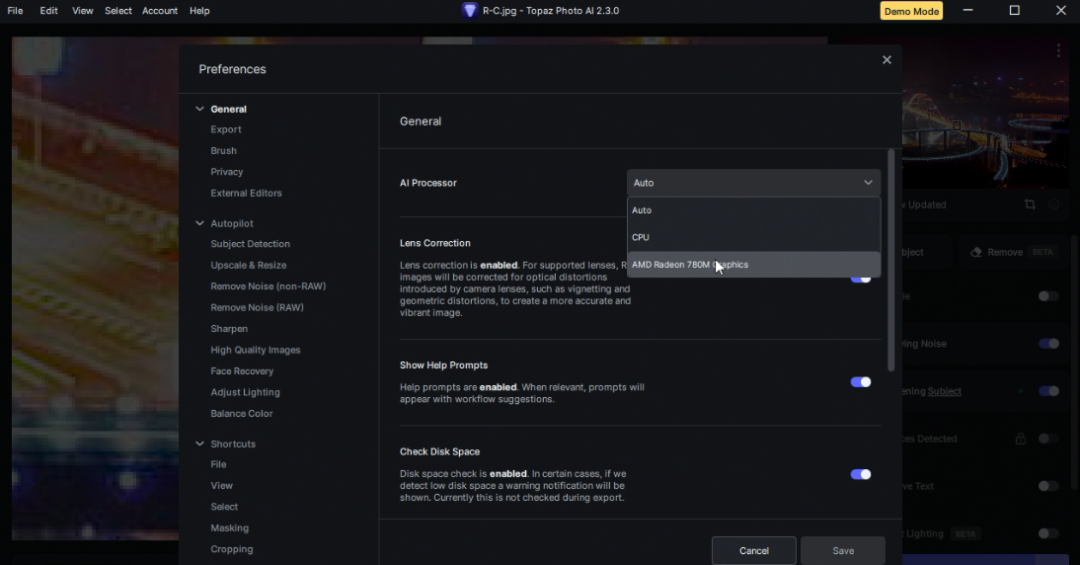
Task: Open View shortcuts page
Action: coord(222,486)
